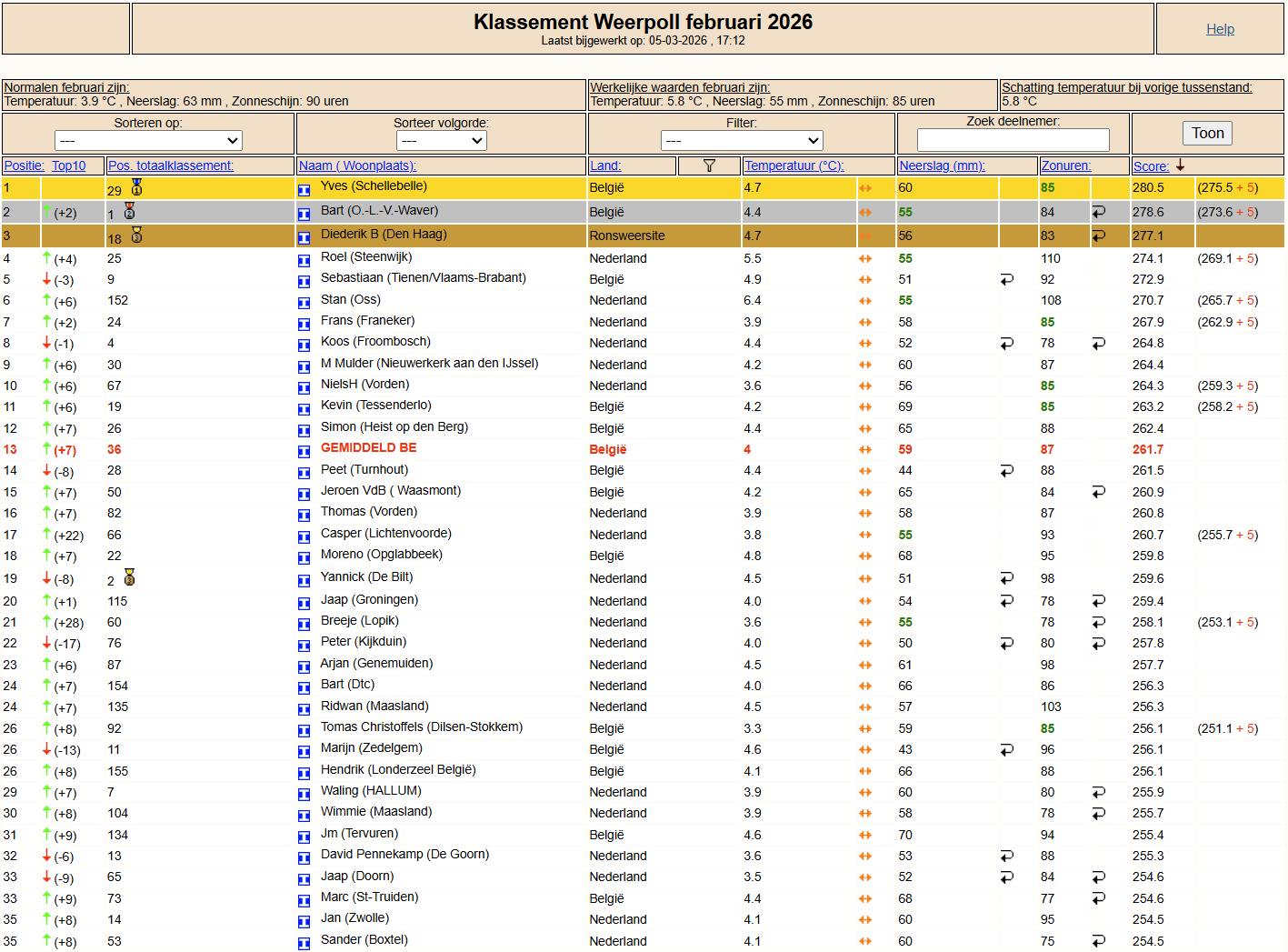Click the silver medal icon in Bart's row
Screen dimensions: 1288x952
pos(130,211)
